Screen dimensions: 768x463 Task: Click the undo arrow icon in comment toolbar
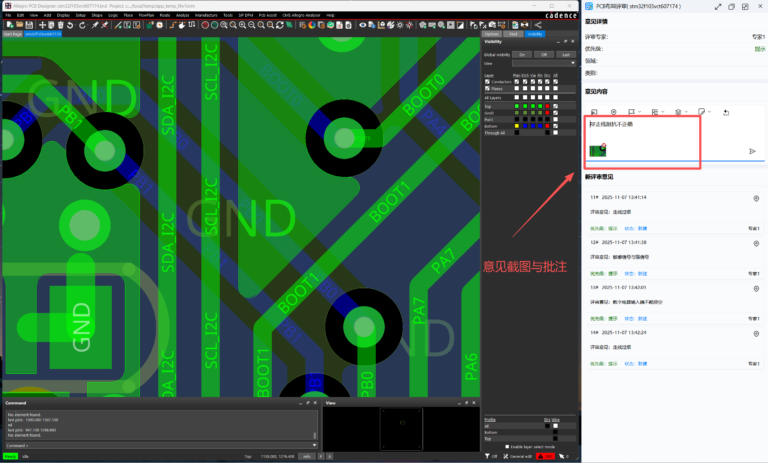point(726,112)
